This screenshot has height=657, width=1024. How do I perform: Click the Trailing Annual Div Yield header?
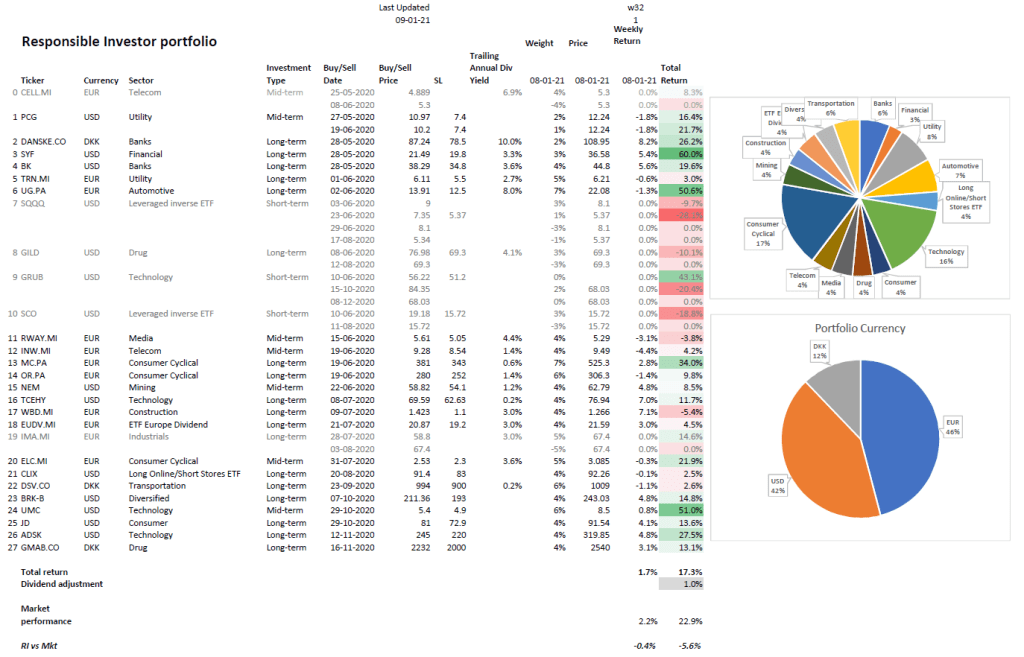point(485,68)
